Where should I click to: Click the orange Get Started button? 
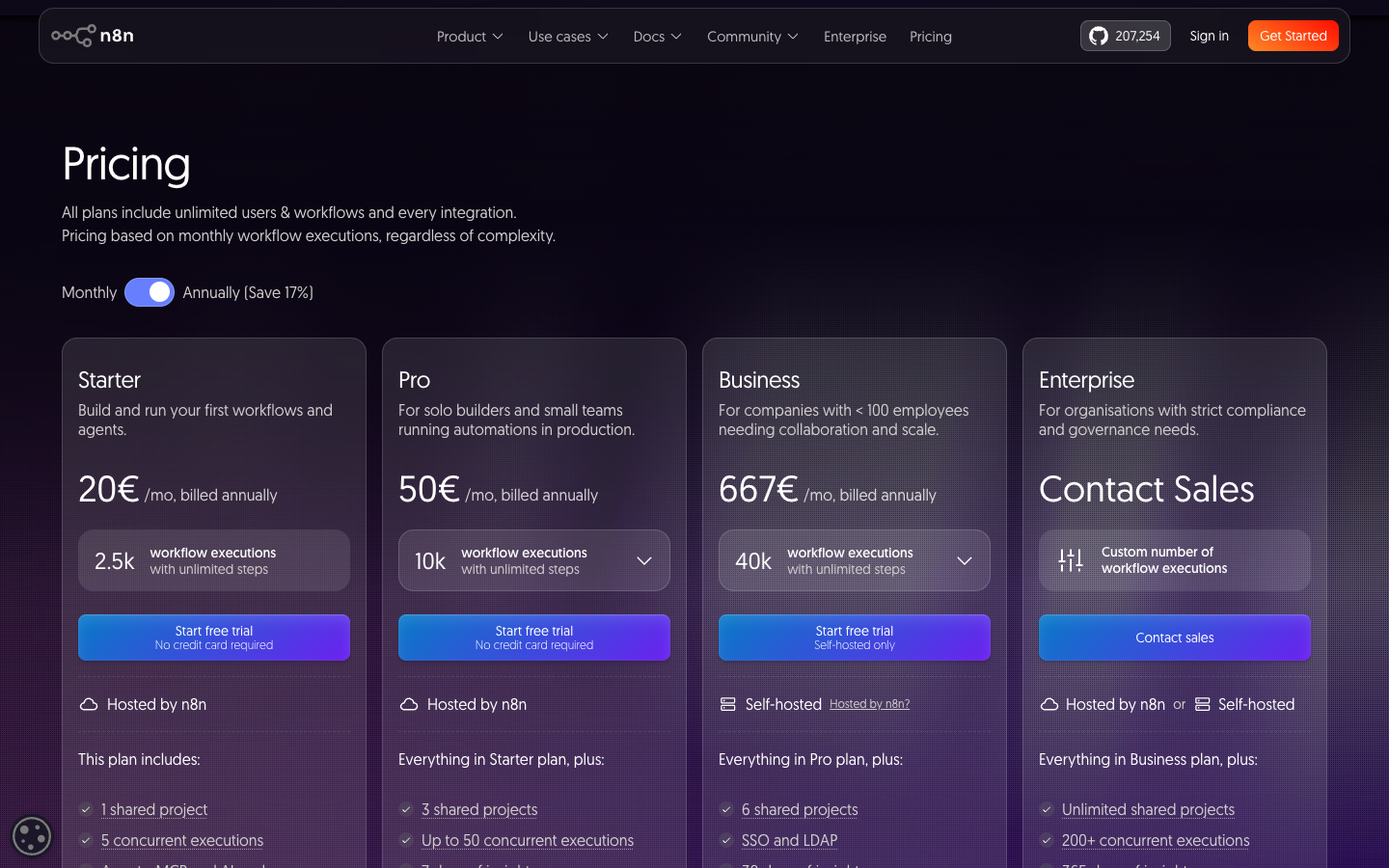pyautogui.click(x=1294, y=36)
